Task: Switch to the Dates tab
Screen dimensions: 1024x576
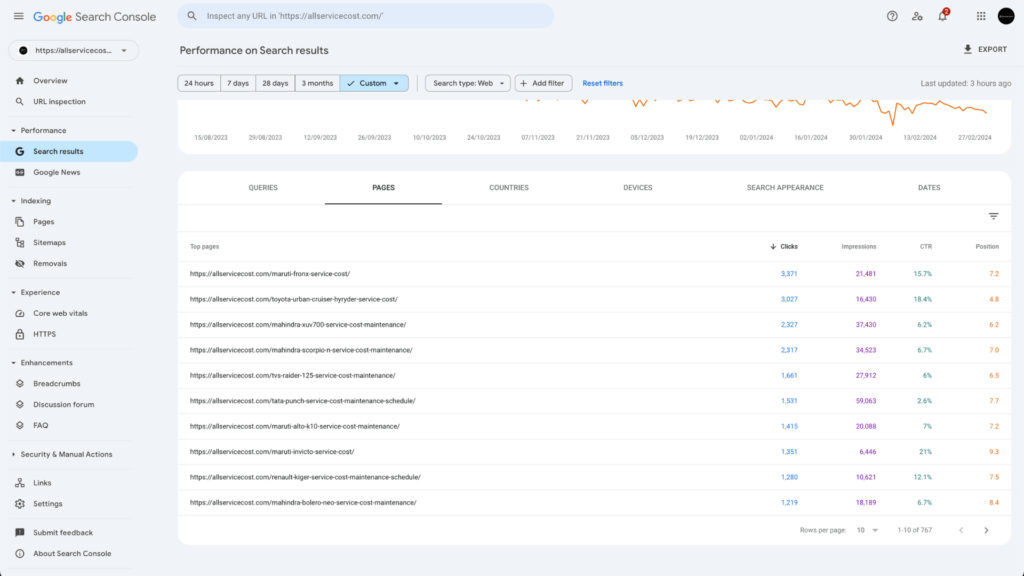Action: click(x=929, y=188)
